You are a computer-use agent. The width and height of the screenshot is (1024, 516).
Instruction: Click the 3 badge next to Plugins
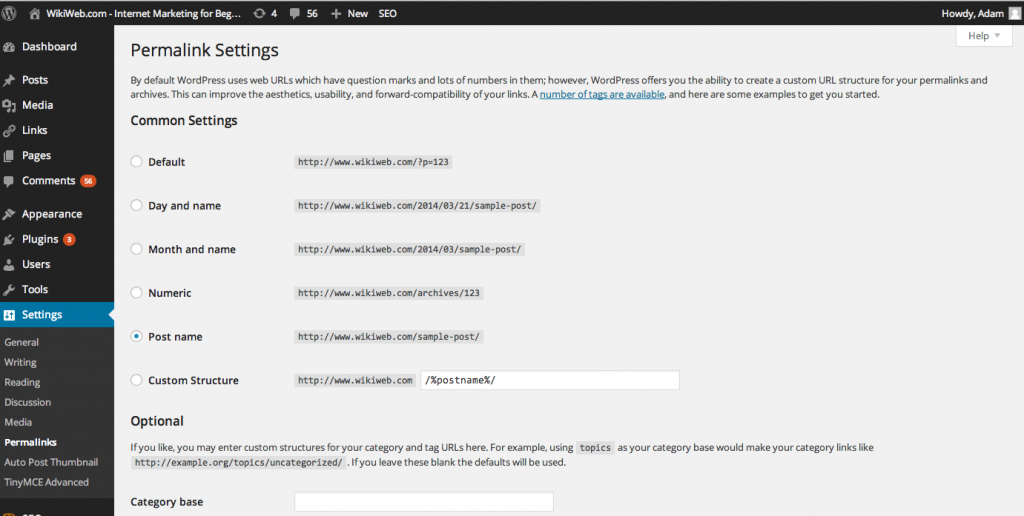coord(69,240)
